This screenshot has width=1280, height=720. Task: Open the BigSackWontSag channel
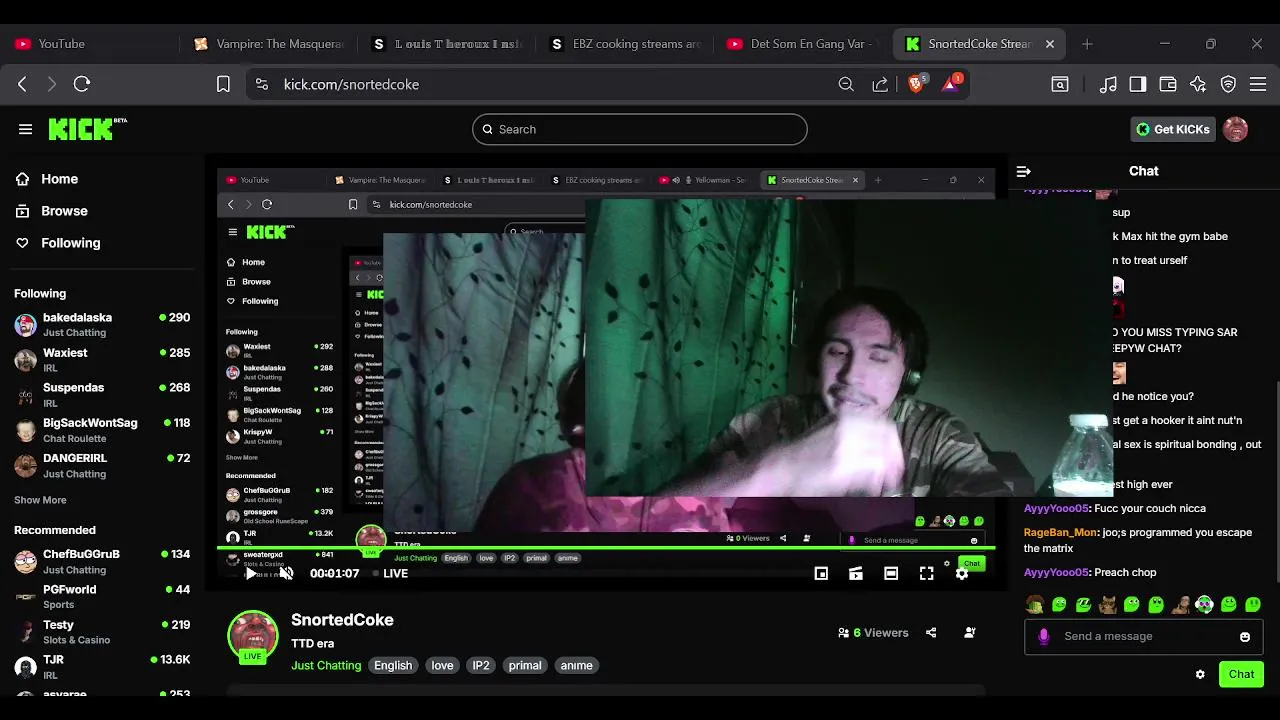(x=102, y=430)
